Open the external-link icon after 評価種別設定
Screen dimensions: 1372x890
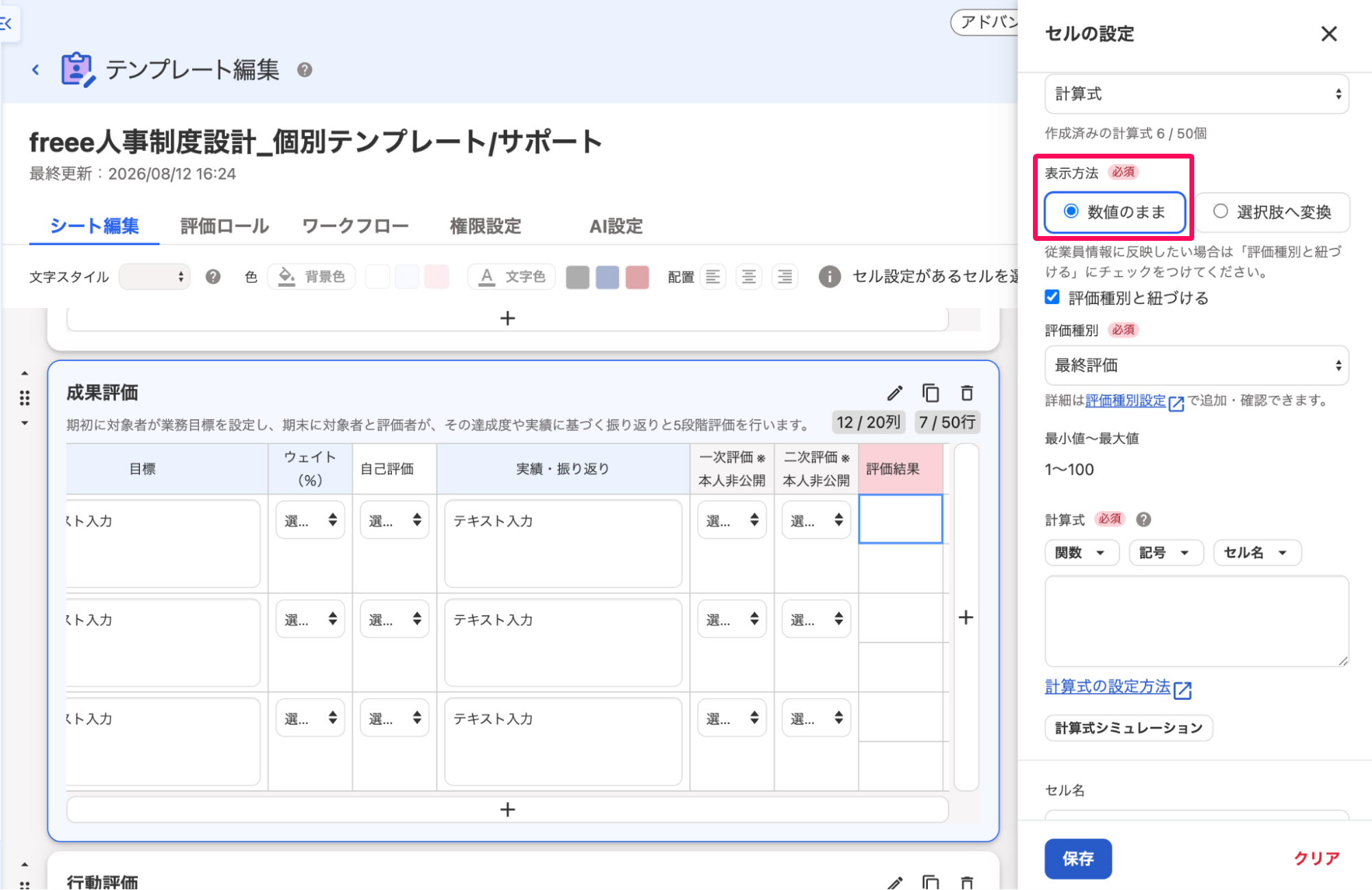coord(1176,403)
